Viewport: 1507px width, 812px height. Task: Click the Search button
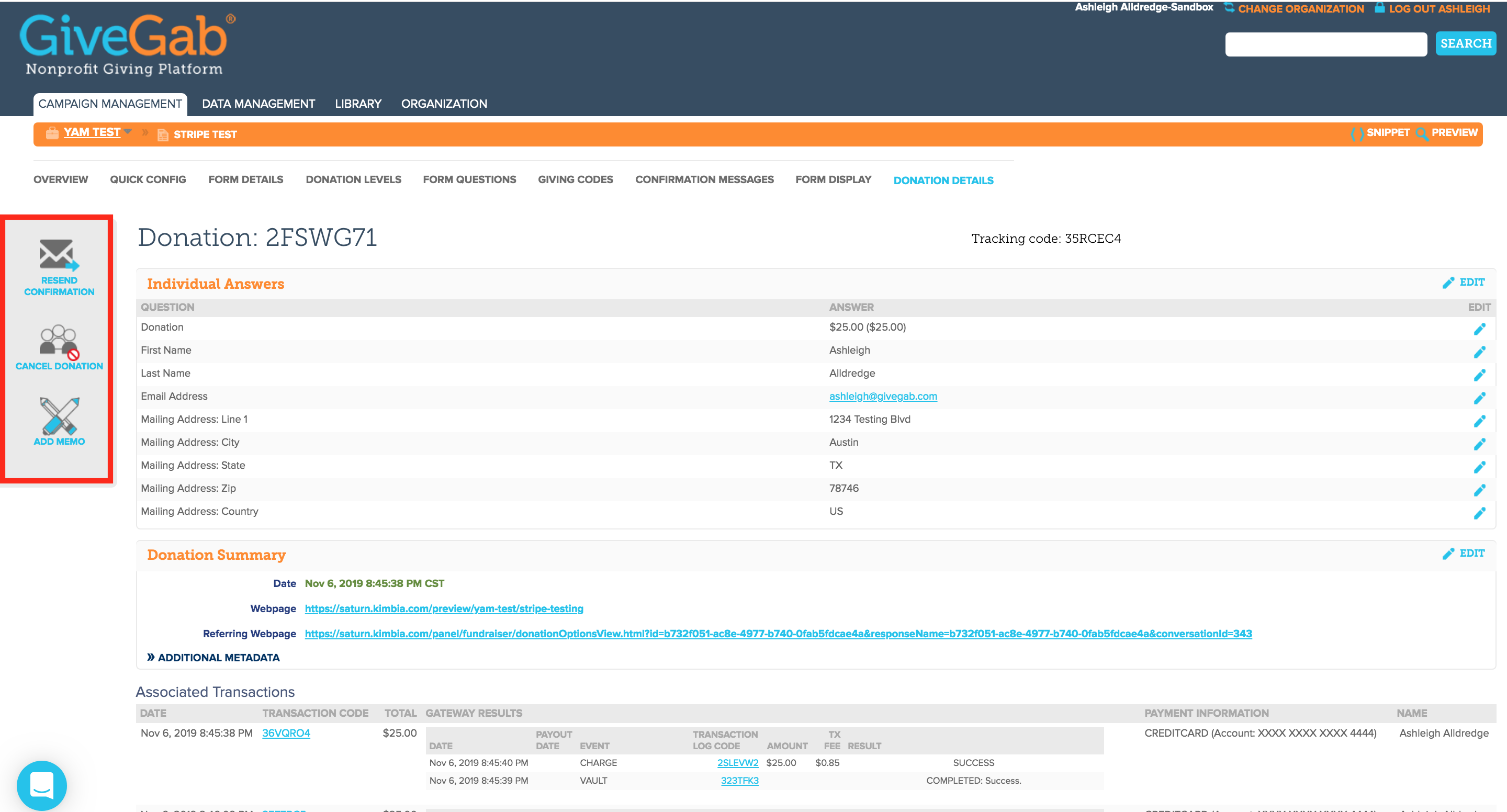coord(1466,43)
